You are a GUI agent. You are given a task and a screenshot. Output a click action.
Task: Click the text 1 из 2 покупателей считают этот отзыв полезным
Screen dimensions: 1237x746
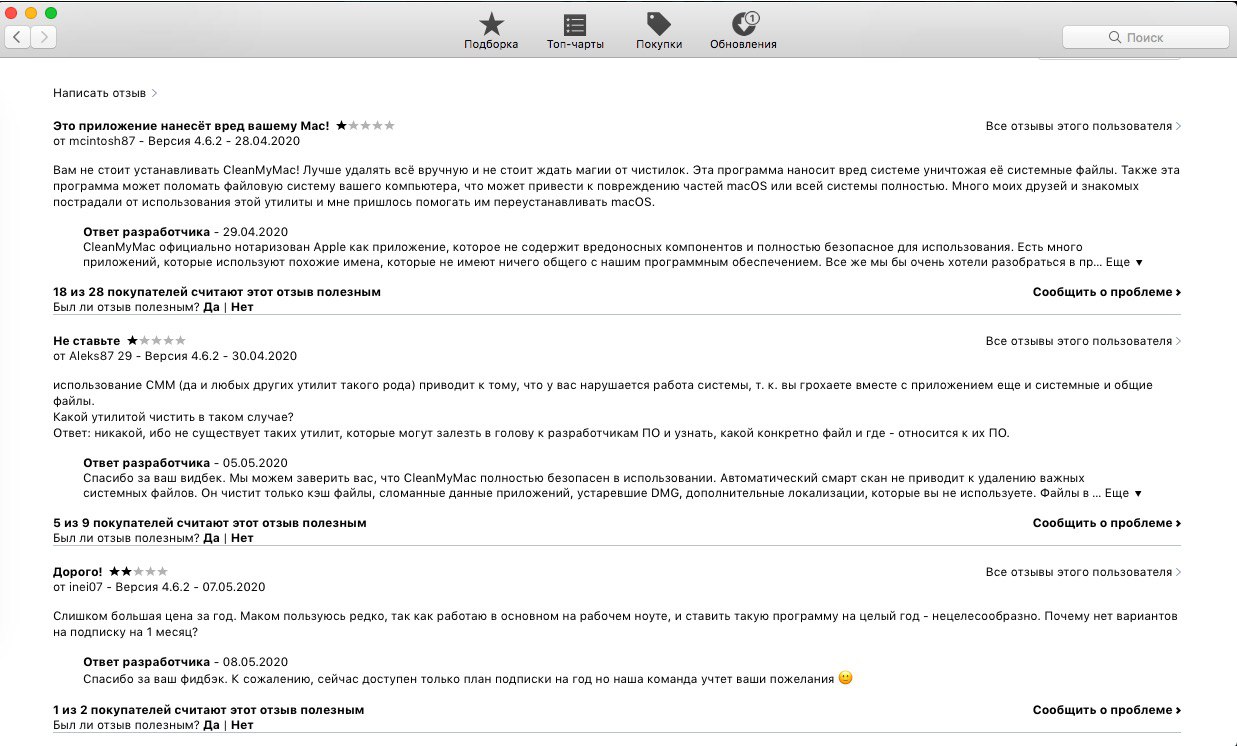tap(208, 710)
